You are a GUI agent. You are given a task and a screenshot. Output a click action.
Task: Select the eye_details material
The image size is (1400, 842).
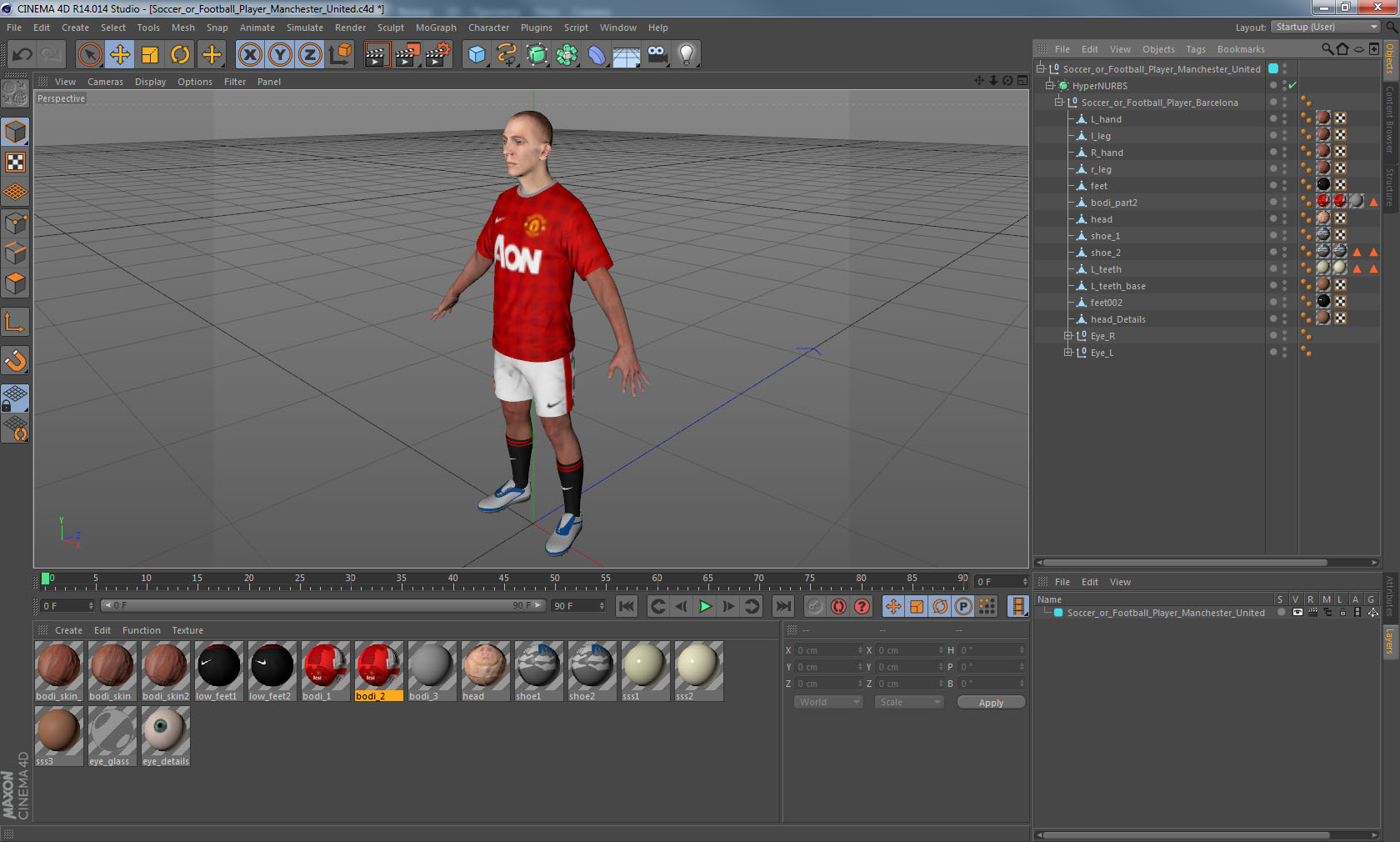coord(166,736)
